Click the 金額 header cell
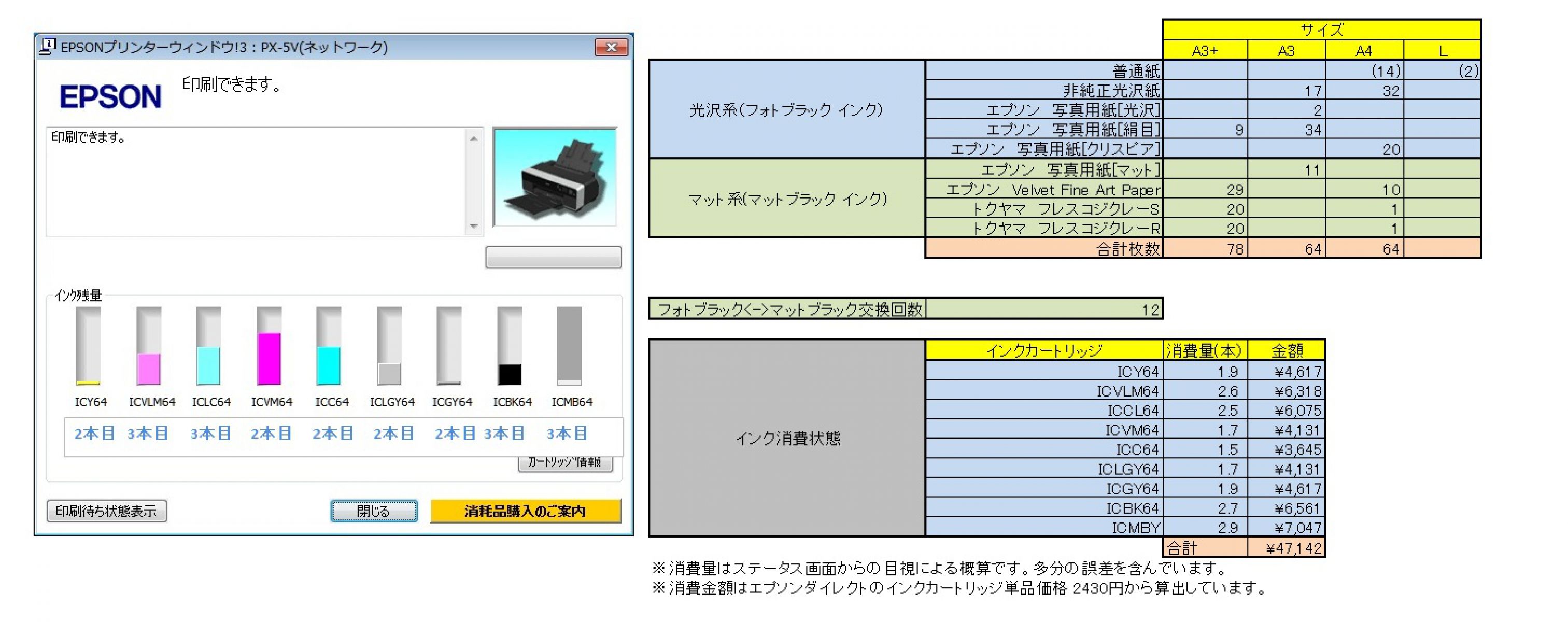1568x622 pixels. pyautogui.click(x=1286, y=350)
